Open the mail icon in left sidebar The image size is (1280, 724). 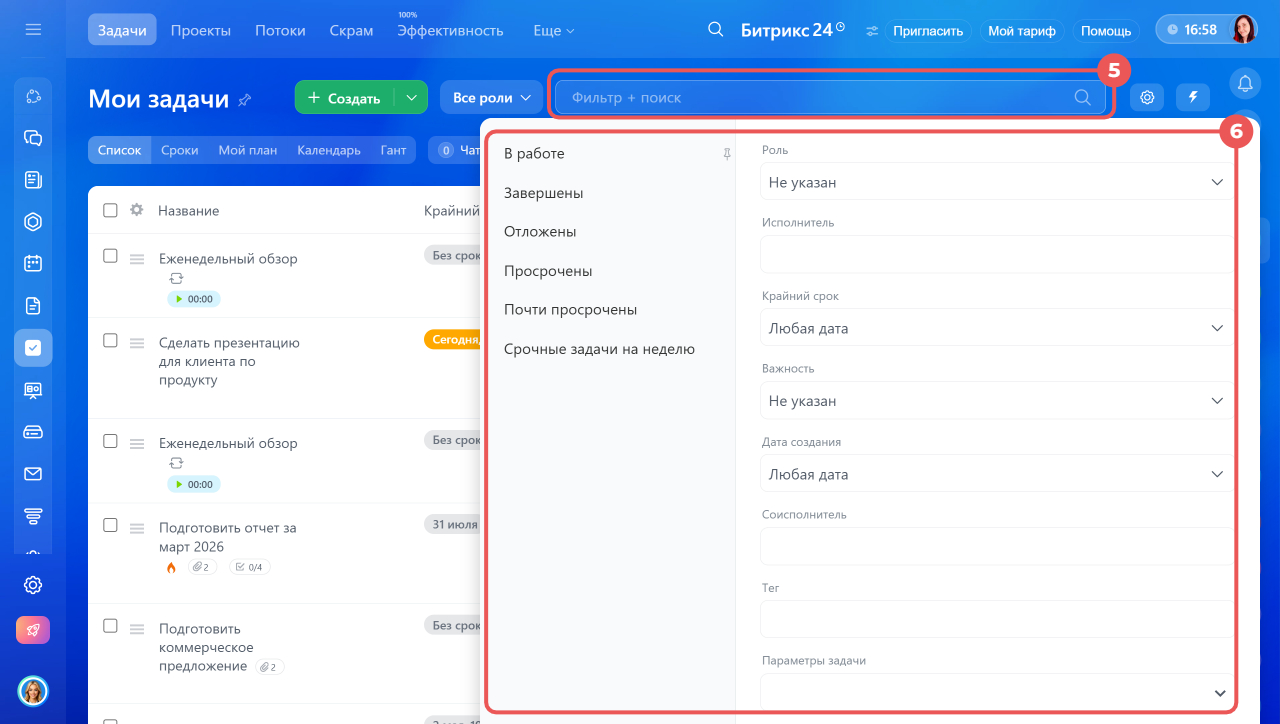(33, 474)
